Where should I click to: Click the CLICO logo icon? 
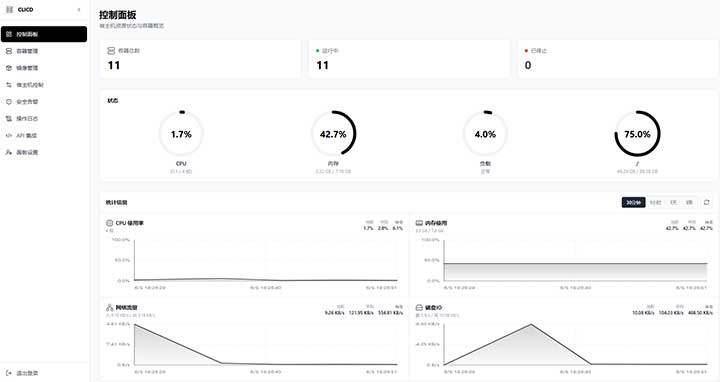(9, 10)
